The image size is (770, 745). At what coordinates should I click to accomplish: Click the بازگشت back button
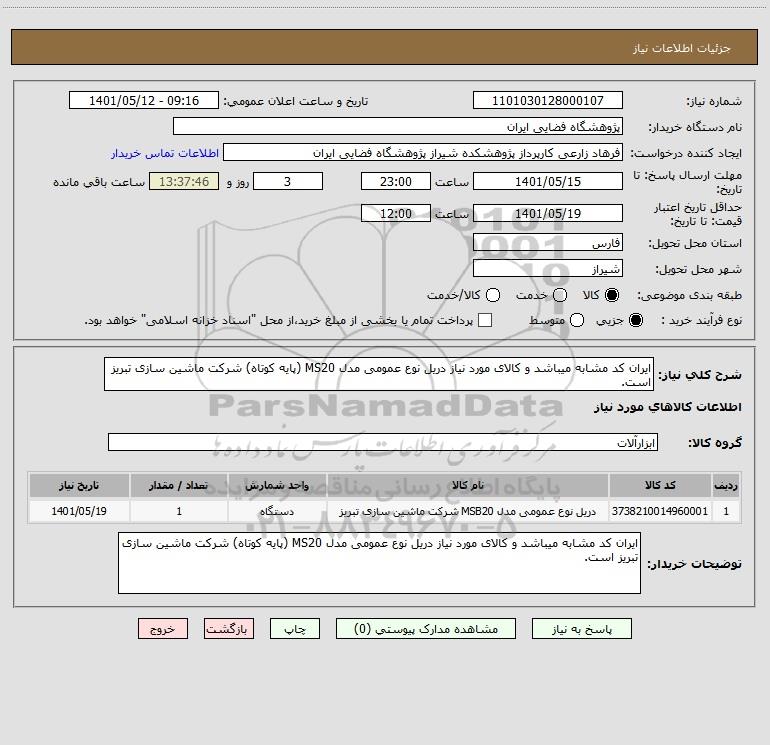point(229,629)
